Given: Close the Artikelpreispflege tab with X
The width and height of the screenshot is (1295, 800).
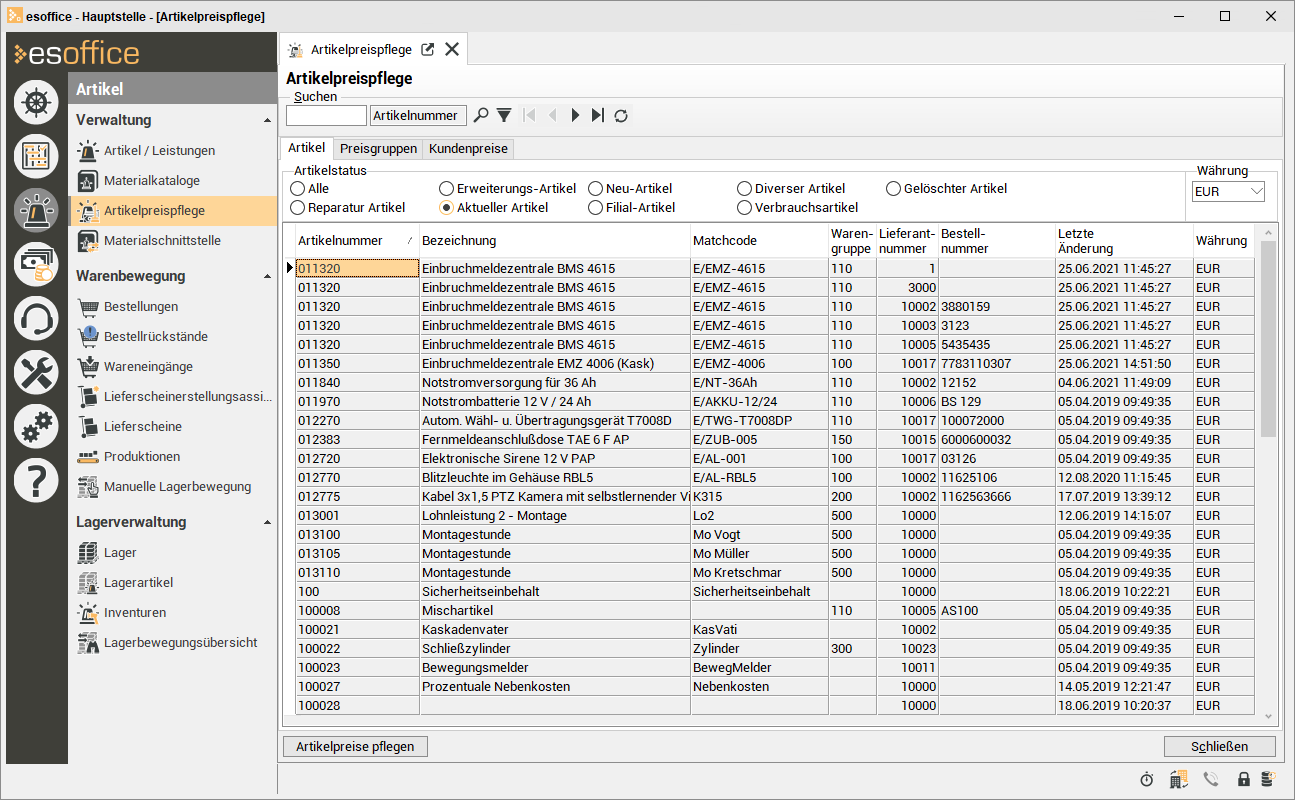Looking at the screenshot, I should 452,49.
